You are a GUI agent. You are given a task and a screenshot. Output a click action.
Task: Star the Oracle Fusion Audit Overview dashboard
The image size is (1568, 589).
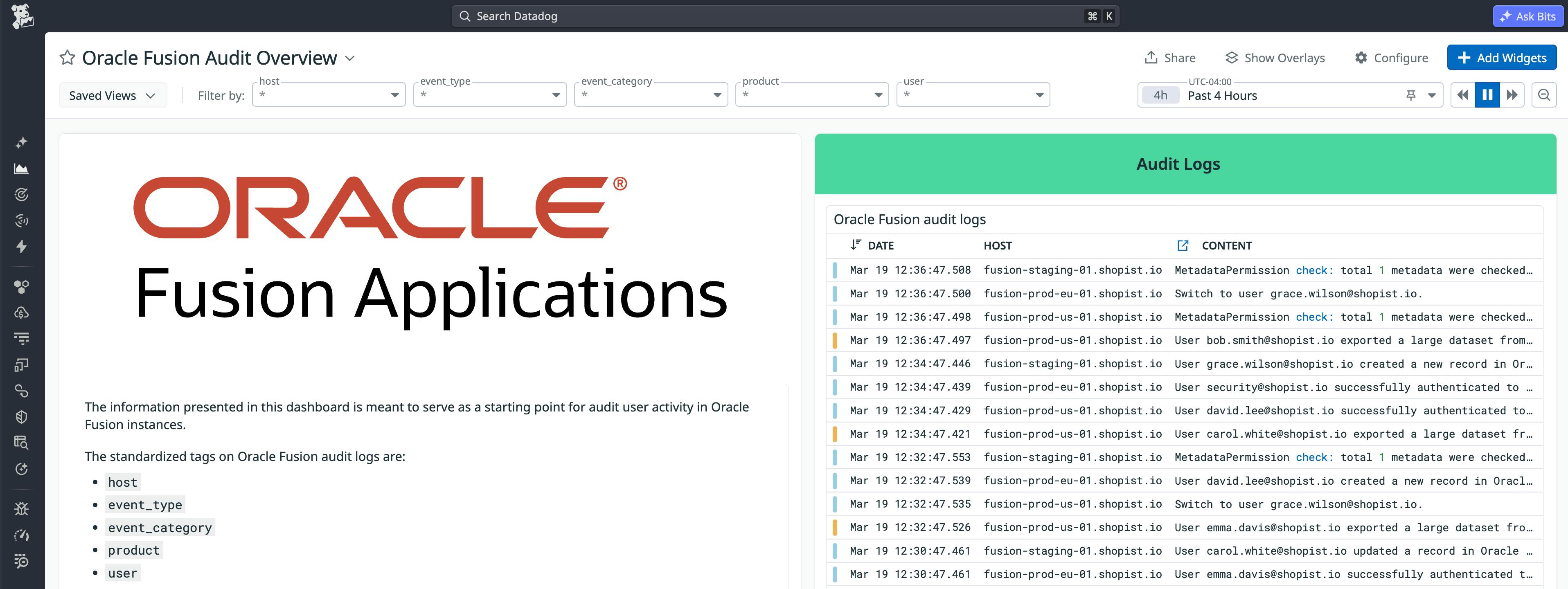pyautogui.click(x=67, y=57)
